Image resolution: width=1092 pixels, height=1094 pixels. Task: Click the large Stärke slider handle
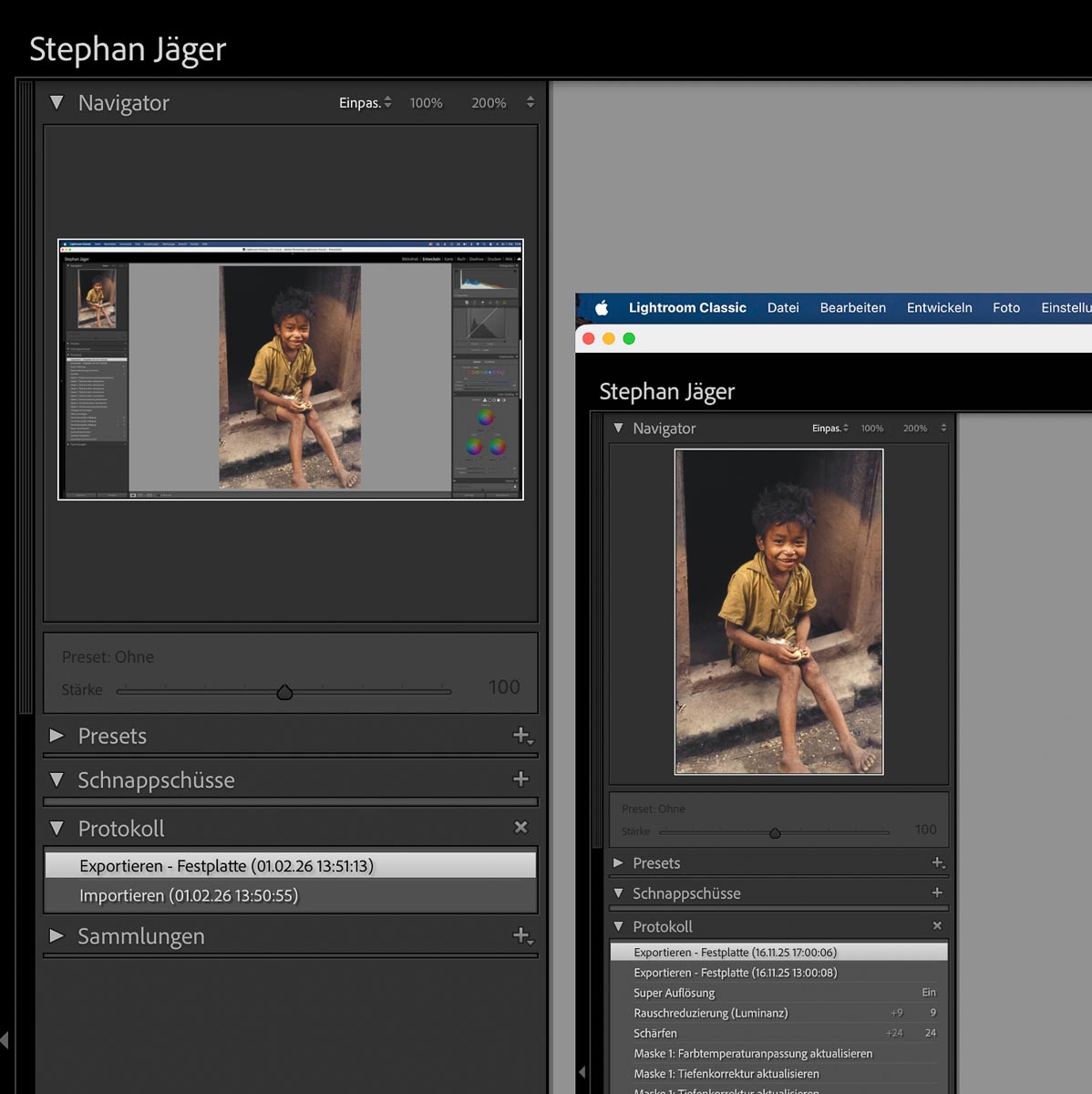[x=284, y=693]
